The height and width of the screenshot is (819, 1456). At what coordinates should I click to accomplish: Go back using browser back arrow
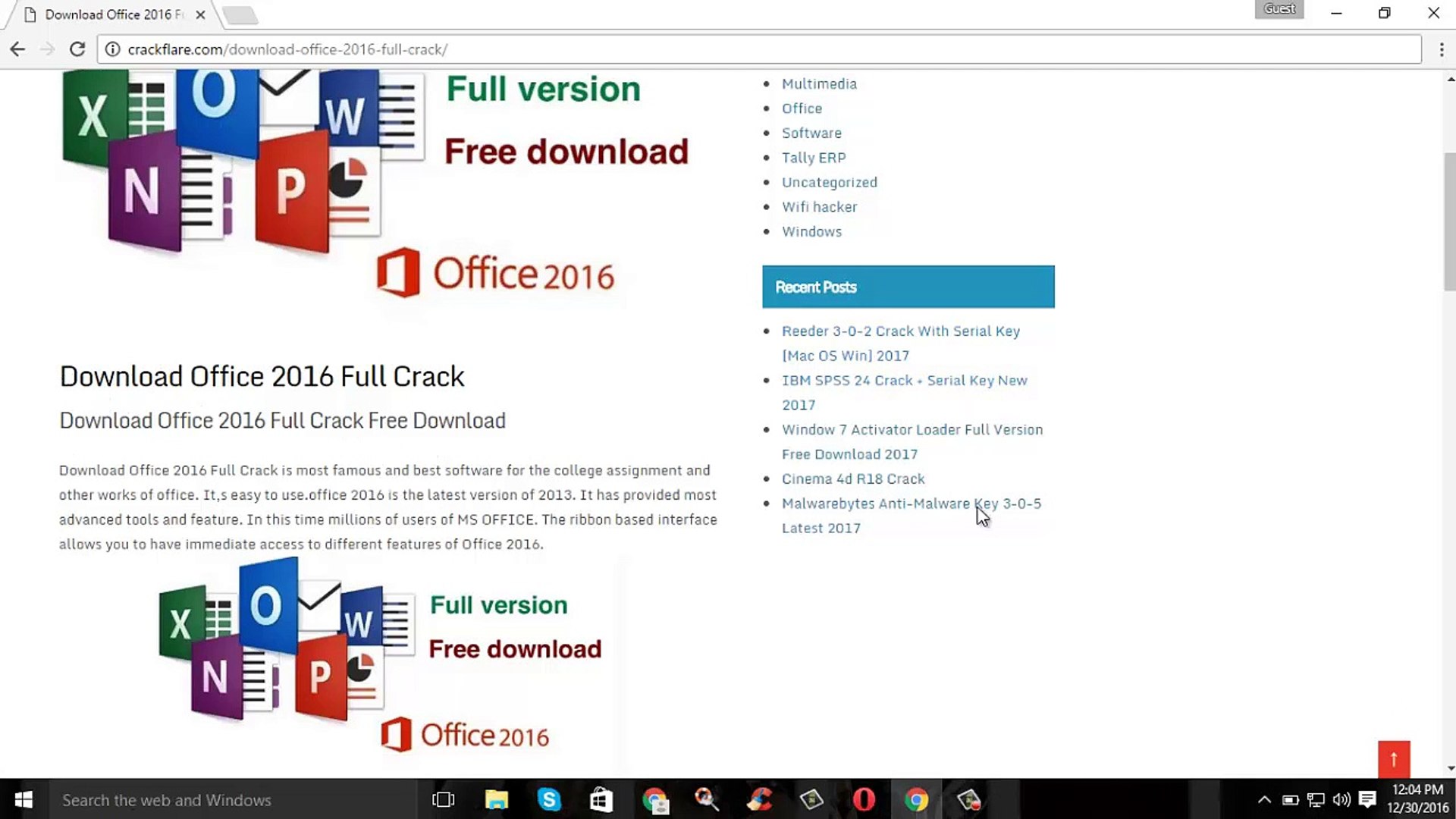[17, 49]
